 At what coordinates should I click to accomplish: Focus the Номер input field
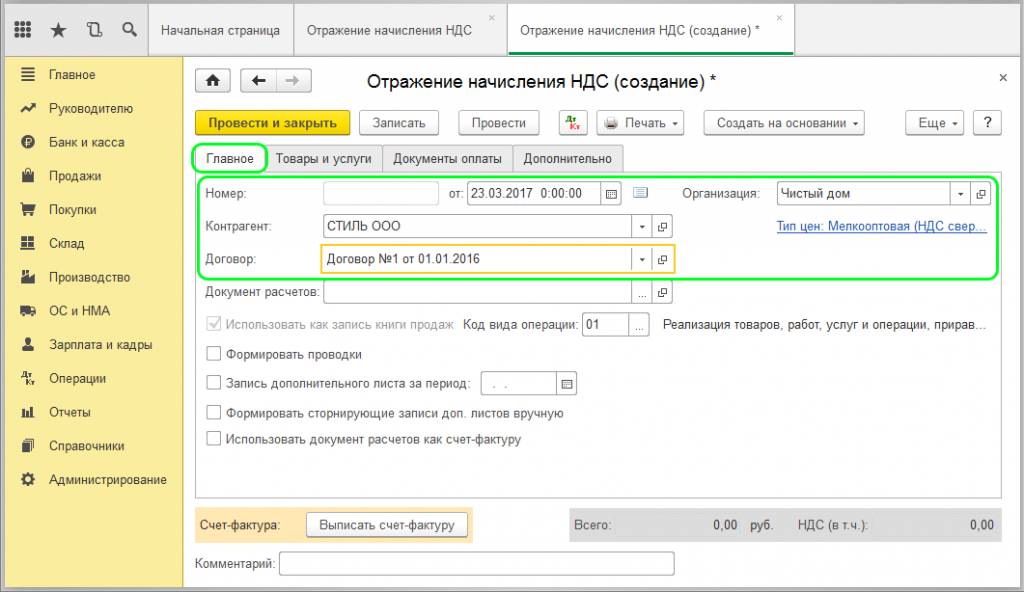click(x=381, y=193)
